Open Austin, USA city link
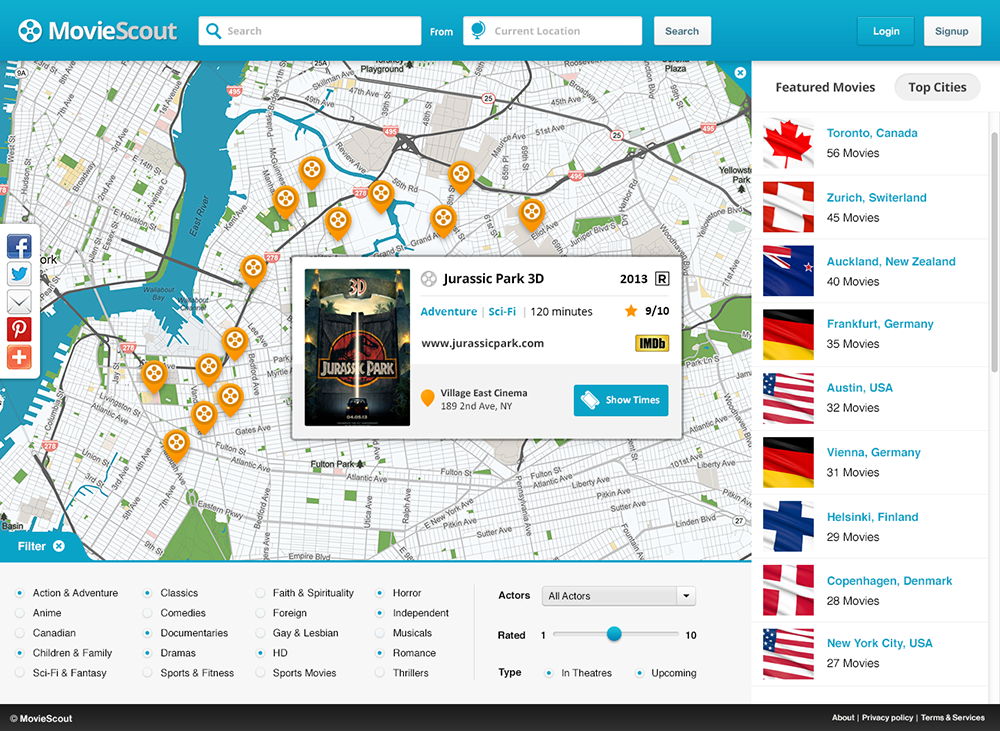Screen dimensions: 1000x731 pos(859,388)
